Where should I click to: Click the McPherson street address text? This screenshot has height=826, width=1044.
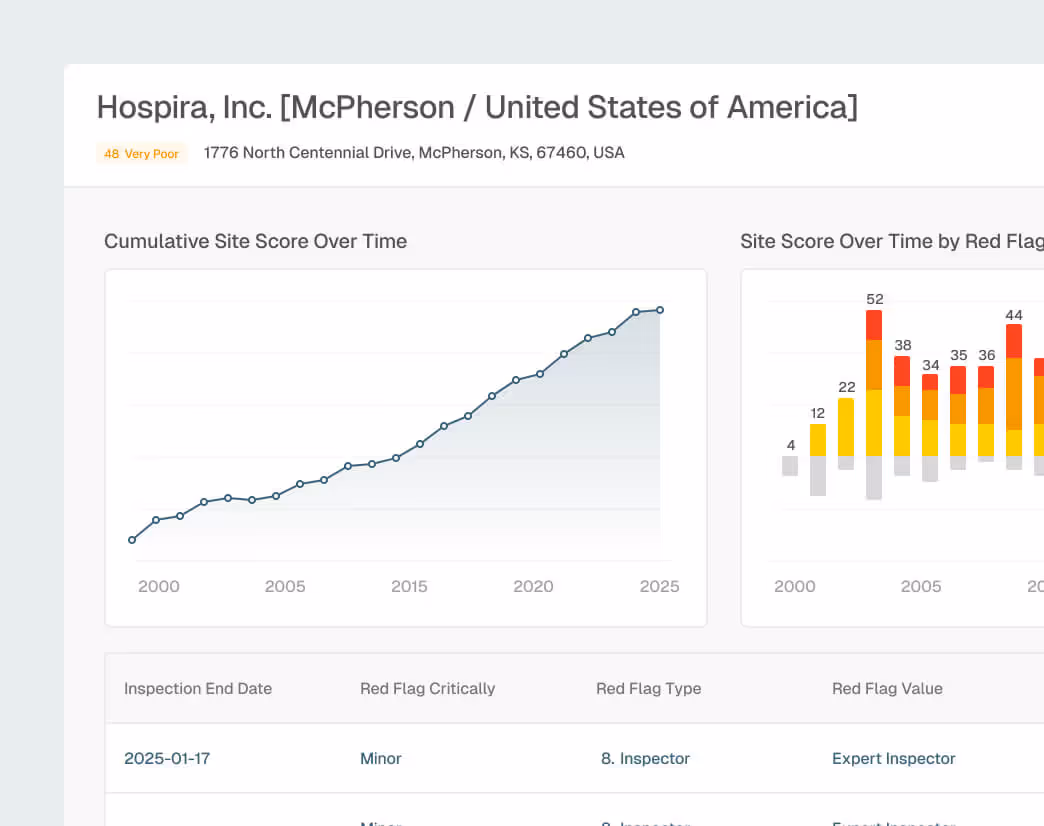[x=413, y=152]
